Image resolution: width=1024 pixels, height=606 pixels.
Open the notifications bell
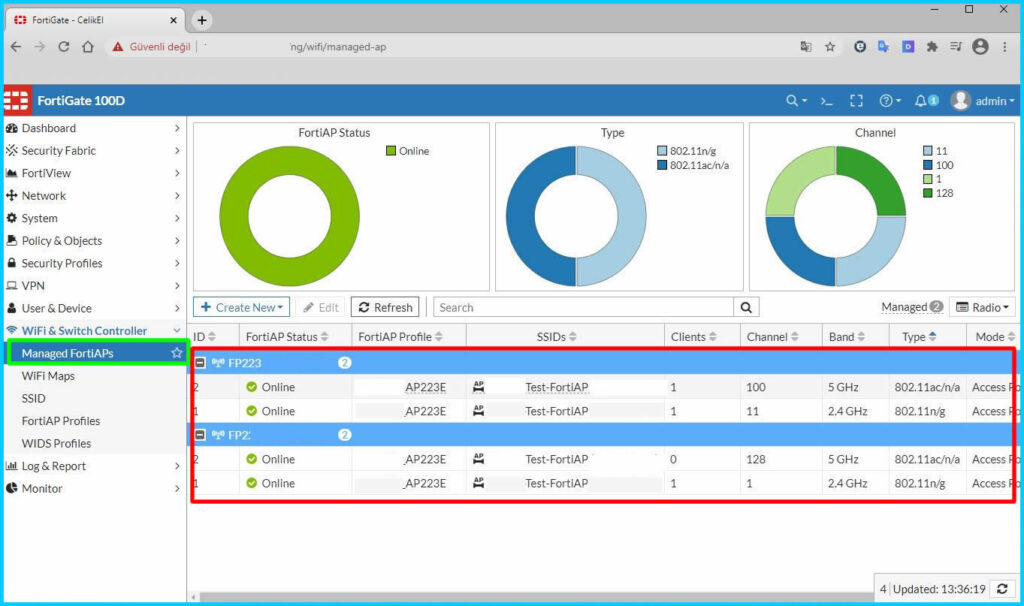click(921, 101)
